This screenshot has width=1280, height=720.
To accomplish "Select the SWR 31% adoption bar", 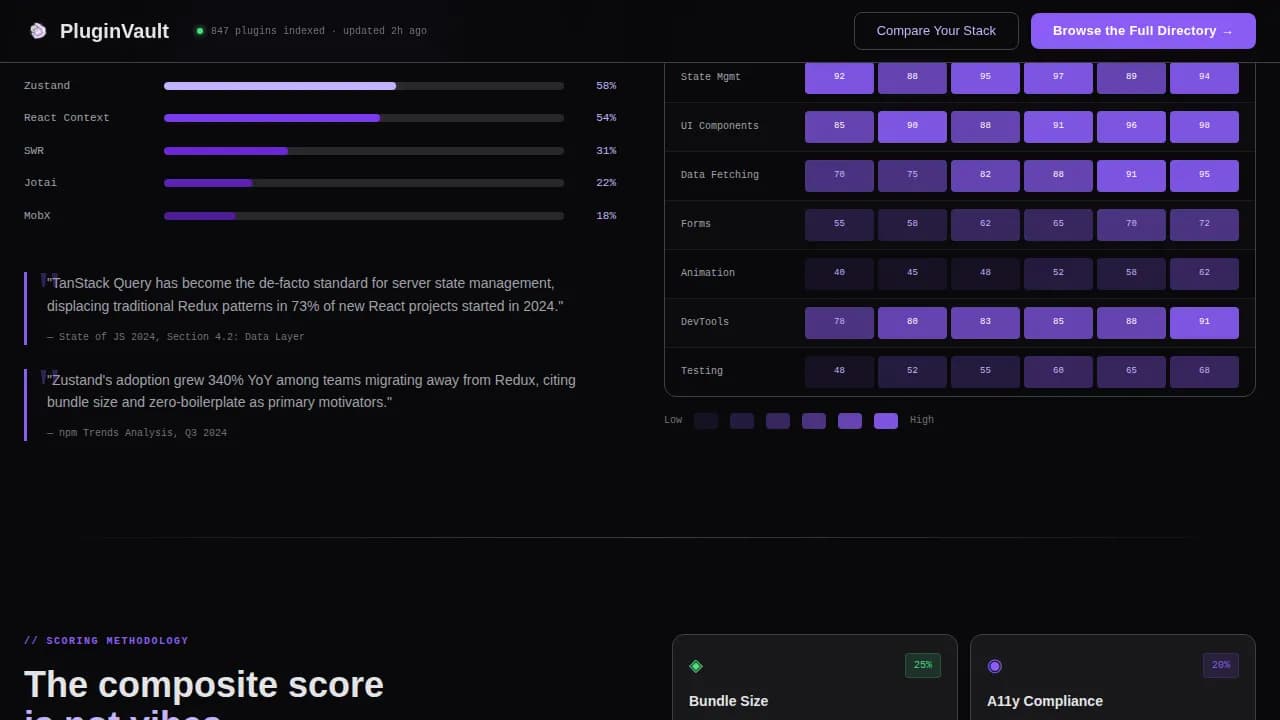I will (x=364, y=151).
